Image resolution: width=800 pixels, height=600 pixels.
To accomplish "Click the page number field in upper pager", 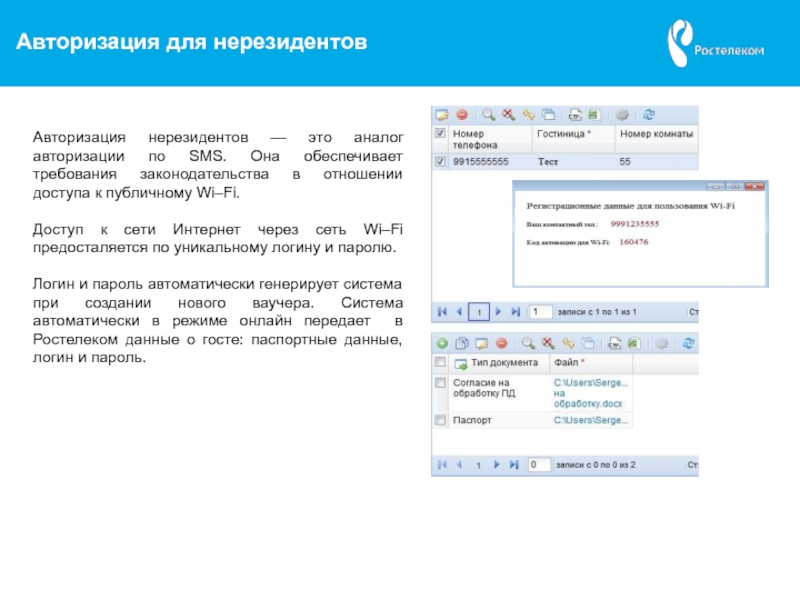I will pos(540,312).
